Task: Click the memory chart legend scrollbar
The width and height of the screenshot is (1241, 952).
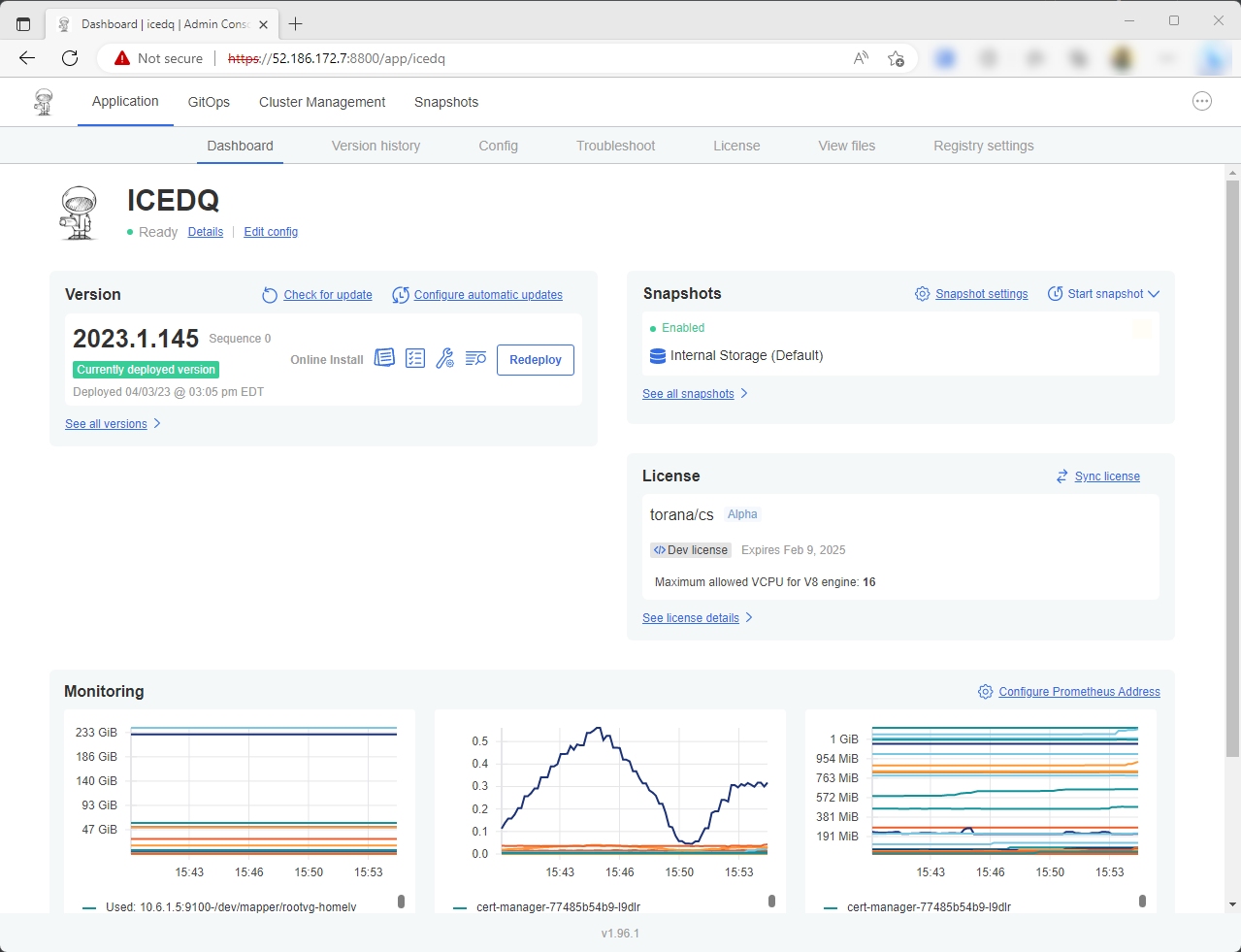Action: click(1142, 902)
